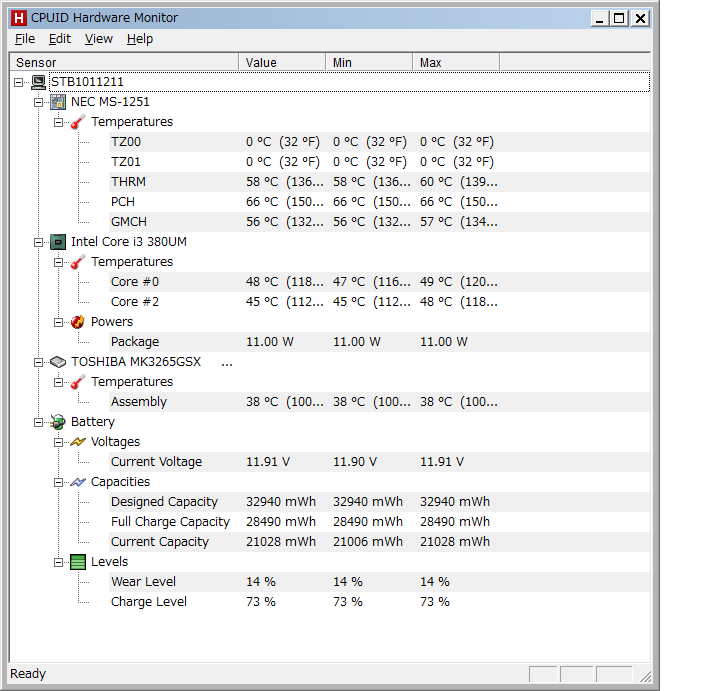Collapse the Voltages node
Image resolution: width=722 pixels, height=691 pixels.
tap(58, 442)
